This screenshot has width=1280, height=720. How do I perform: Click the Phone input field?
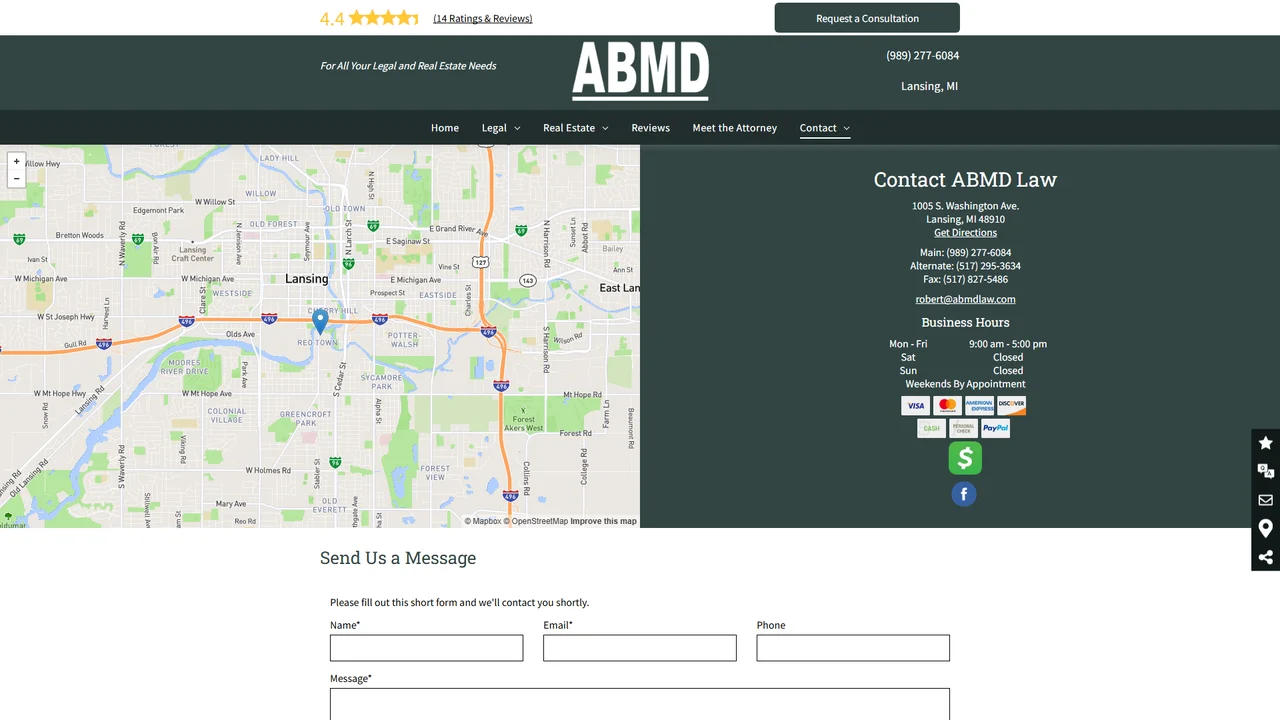coord(853,648)
